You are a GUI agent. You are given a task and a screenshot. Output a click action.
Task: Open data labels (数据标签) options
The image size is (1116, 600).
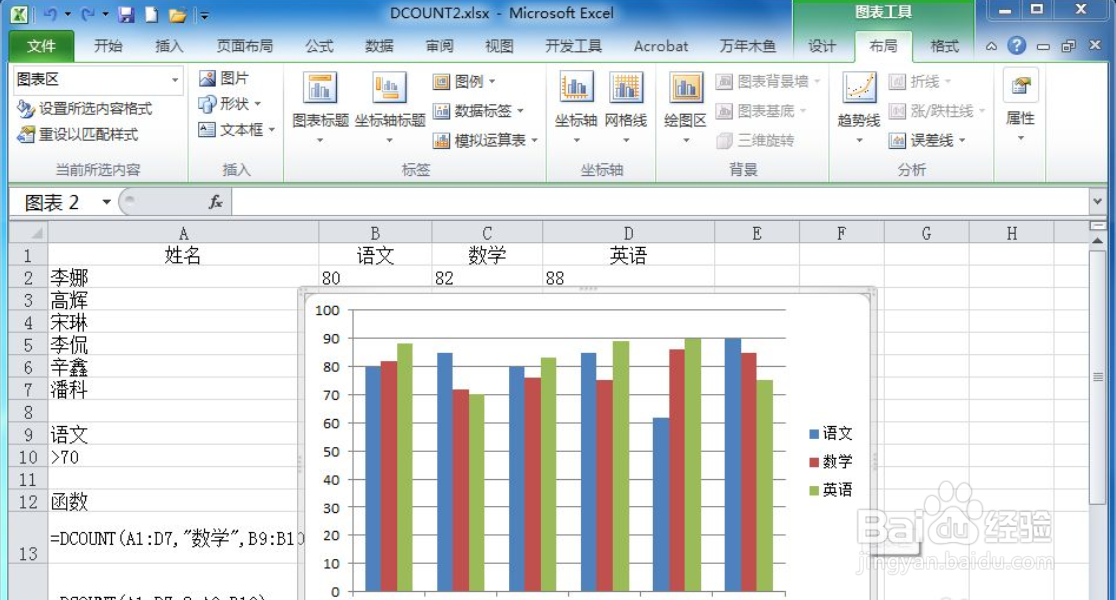478,110
